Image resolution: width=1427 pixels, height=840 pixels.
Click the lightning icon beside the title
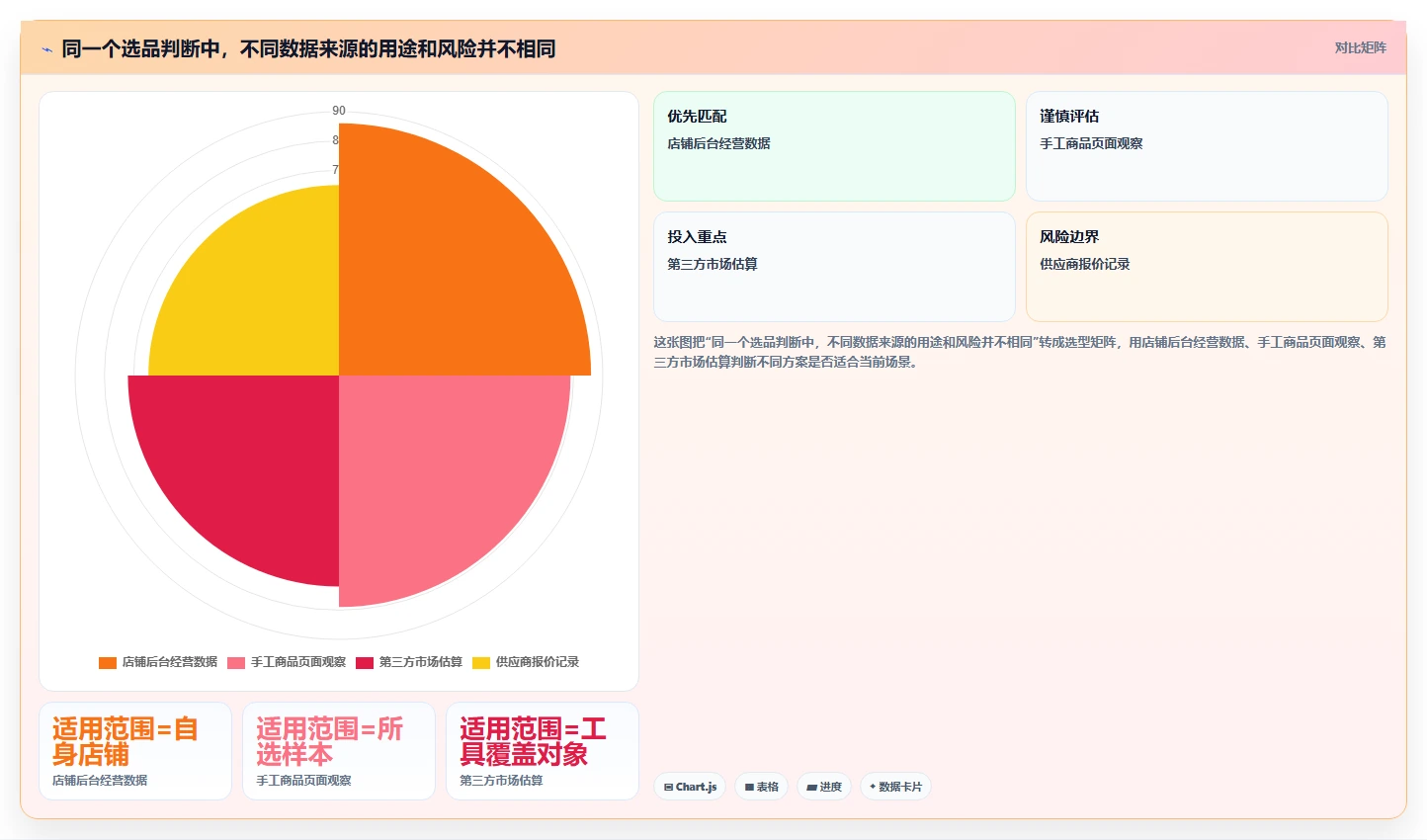tap(46, 49)
